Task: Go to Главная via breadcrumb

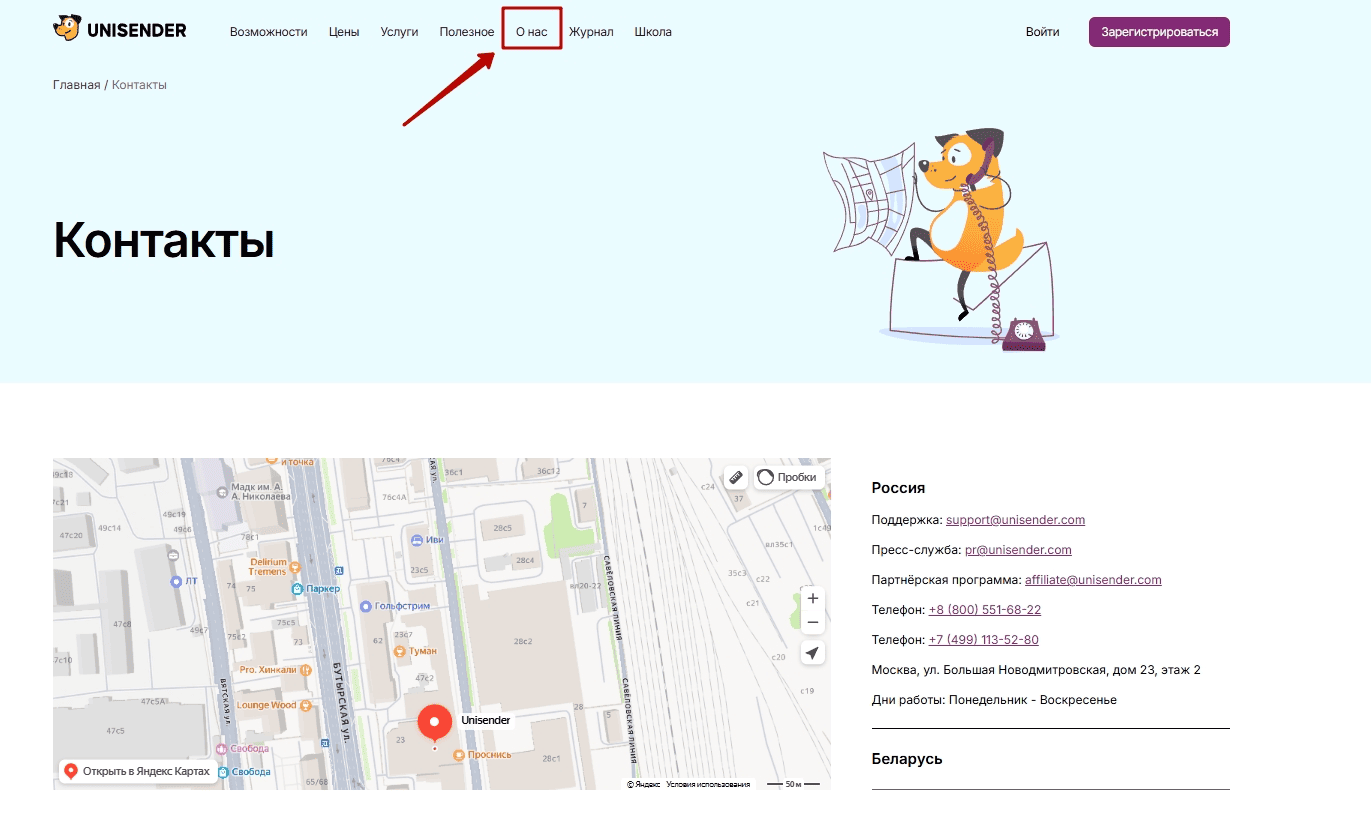Action: pyautogui.click(x=77, y=85)
